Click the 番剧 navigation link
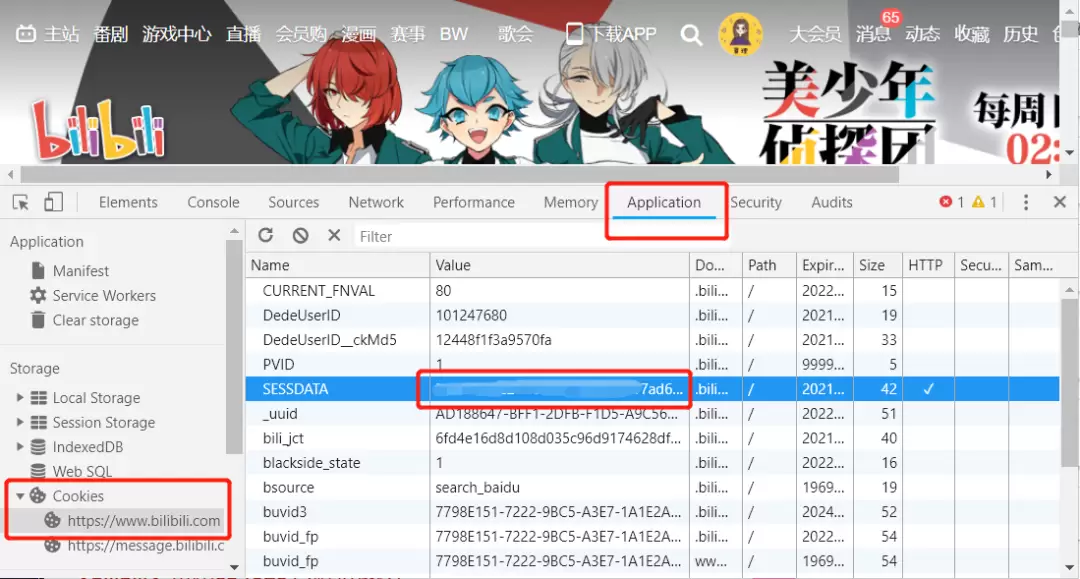This screenshot has height=579, width=1080. click(111, 34)
